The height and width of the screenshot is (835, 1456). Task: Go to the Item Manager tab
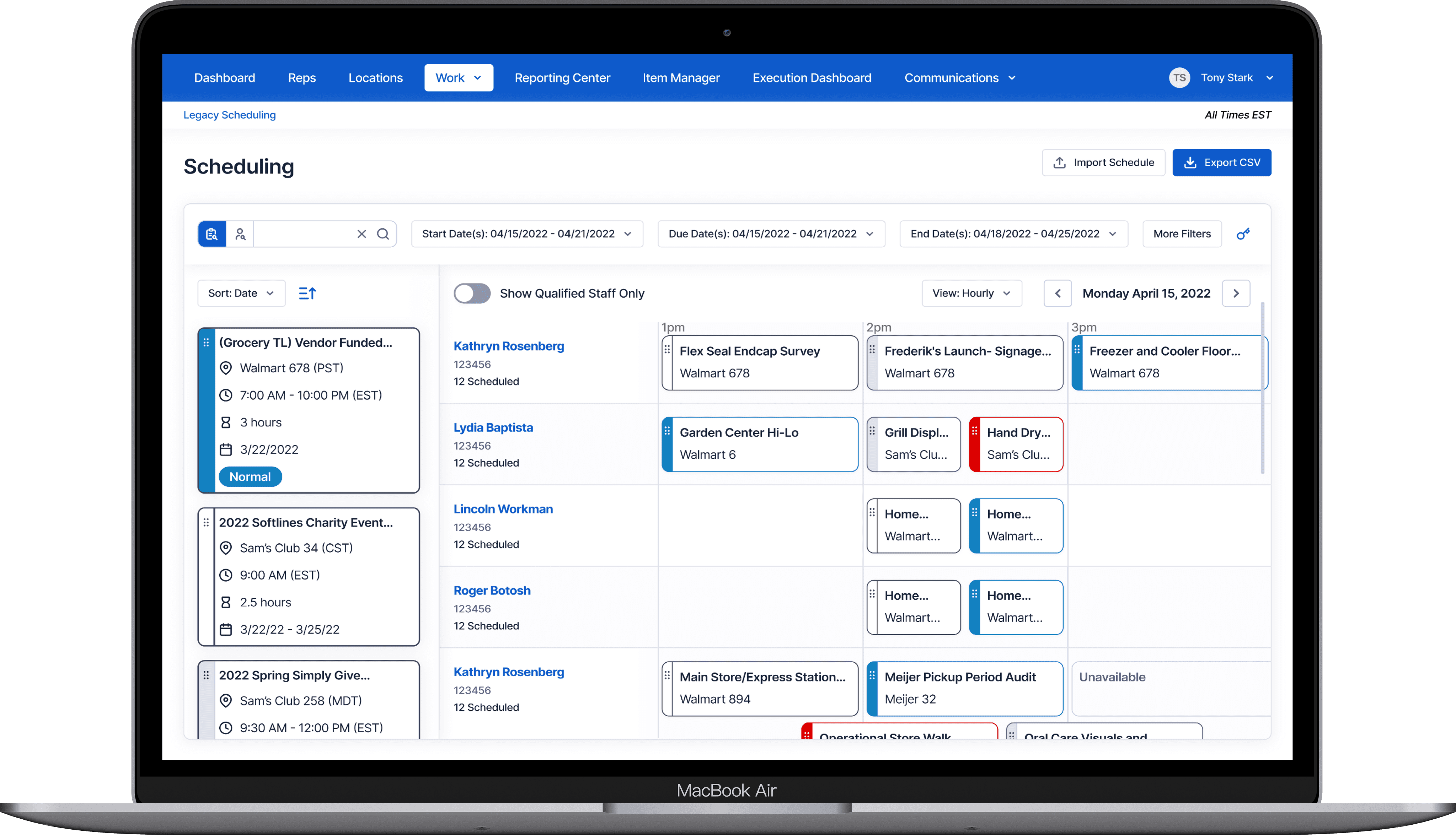pos(681,78)
